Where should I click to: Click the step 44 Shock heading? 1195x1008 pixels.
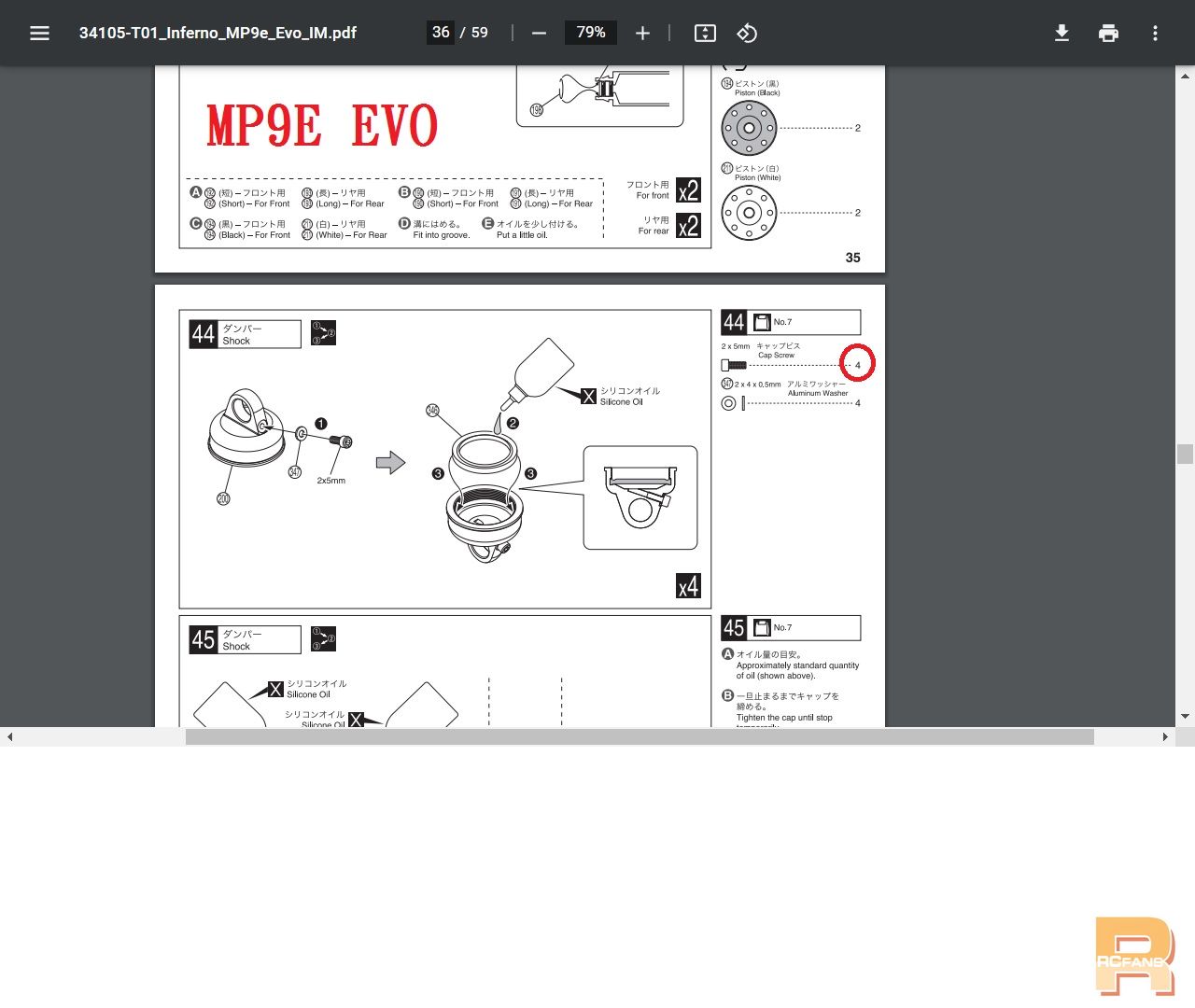pos(246,334)
